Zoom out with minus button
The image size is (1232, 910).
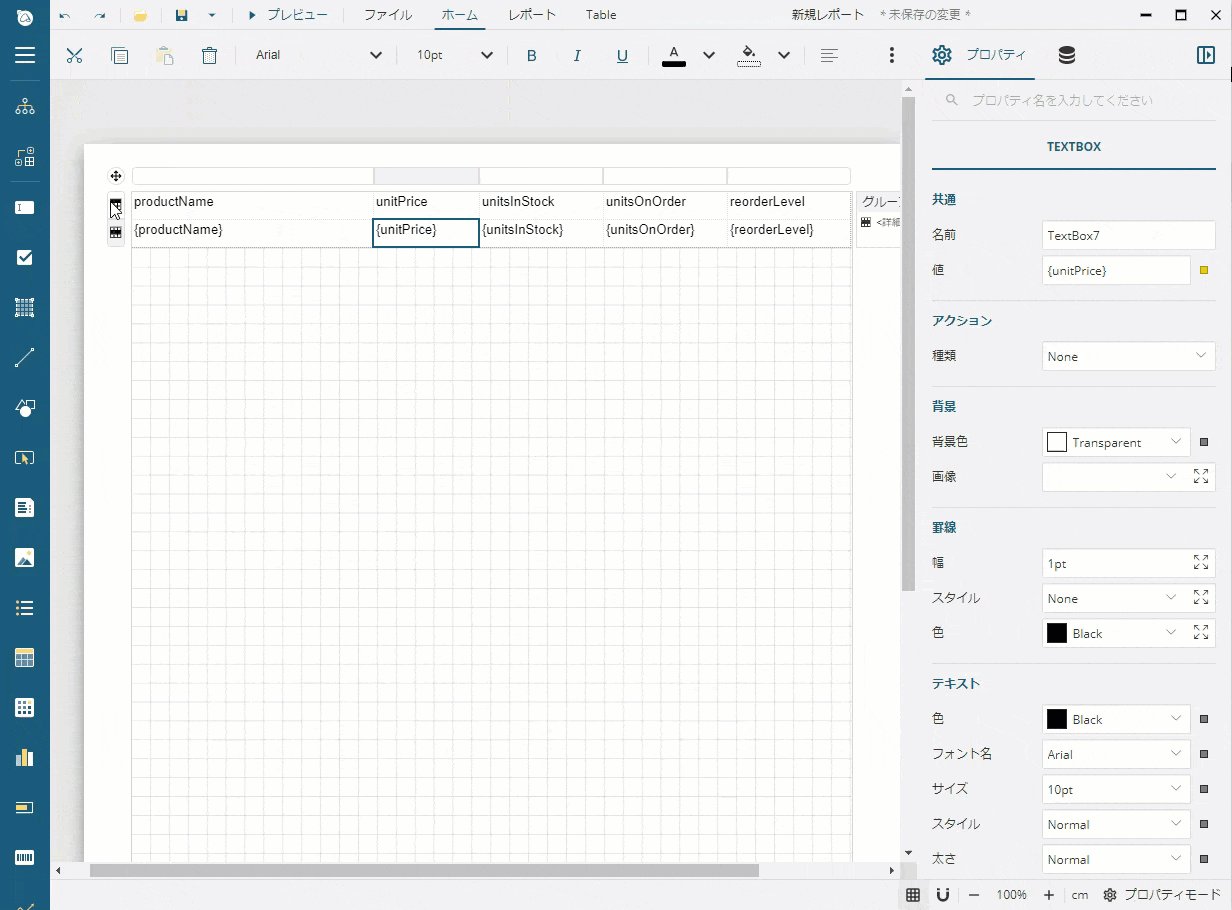974,895
